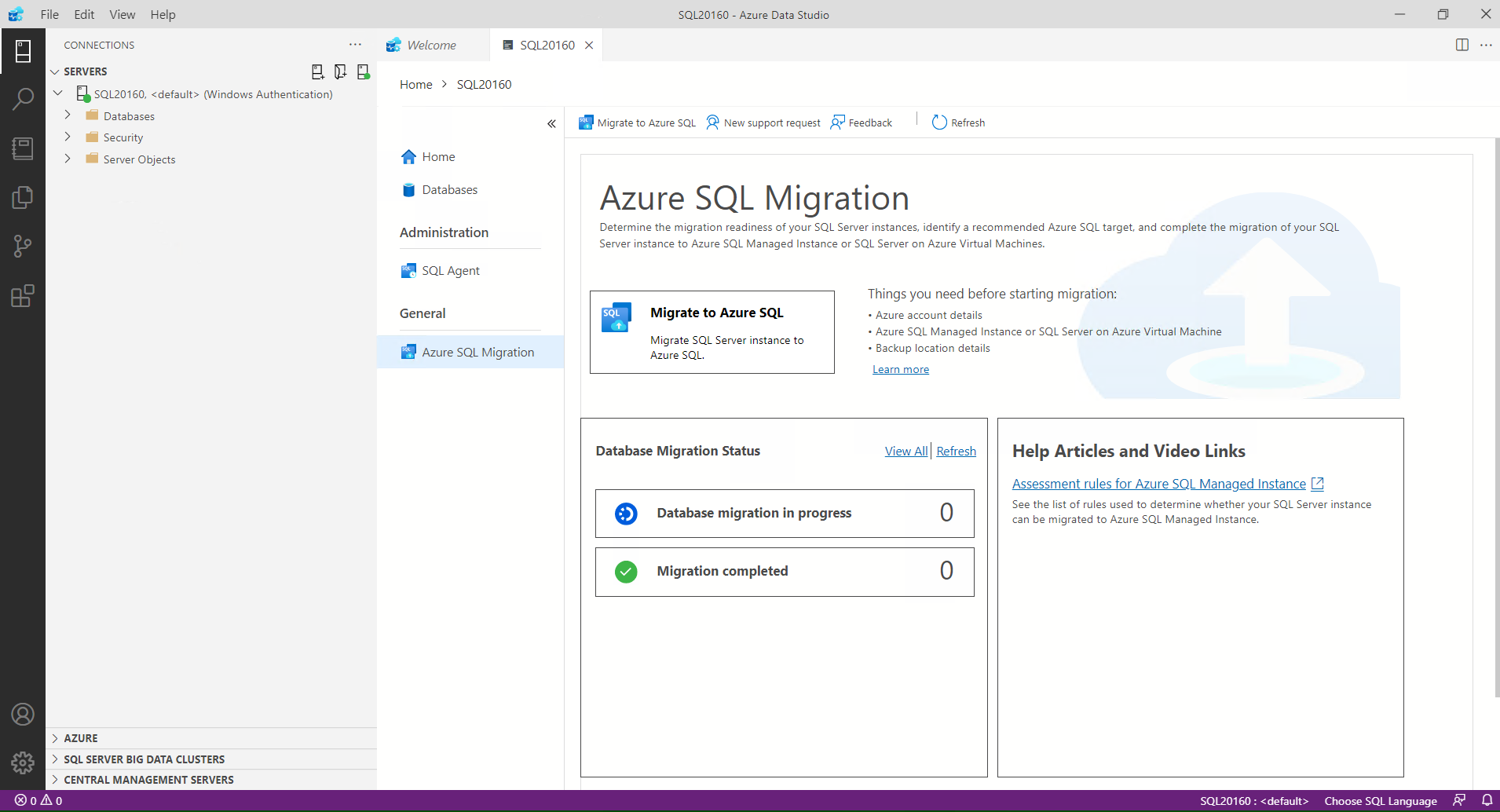Image resolution: width=1500 pixels, height=812 pixels.
Task: Click Choose SQL Language in the status bar
Action: (x=1380, y=800)
